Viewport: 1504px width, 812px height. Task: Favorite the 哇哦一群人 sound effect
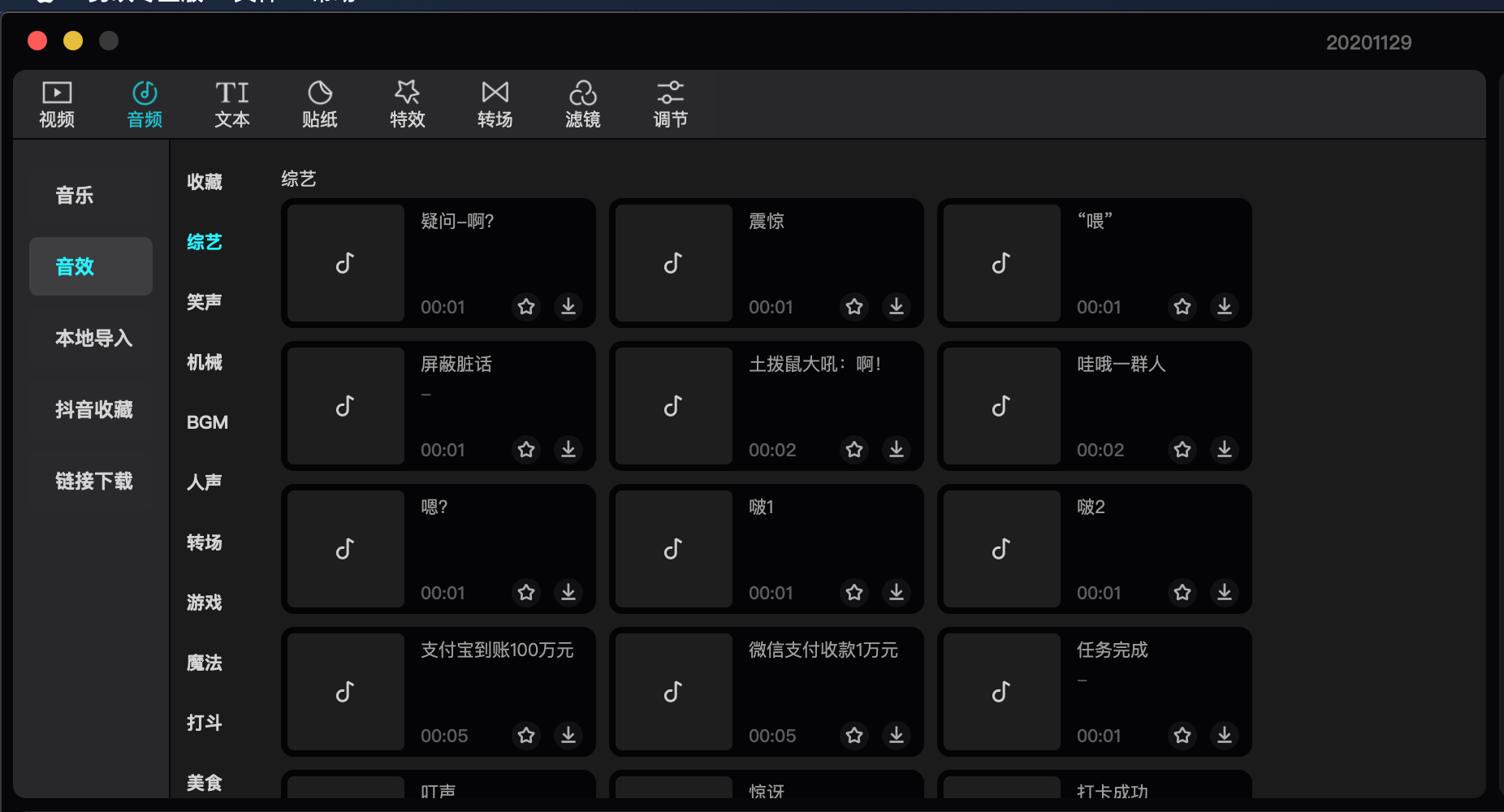click(x=1182, y=449)
